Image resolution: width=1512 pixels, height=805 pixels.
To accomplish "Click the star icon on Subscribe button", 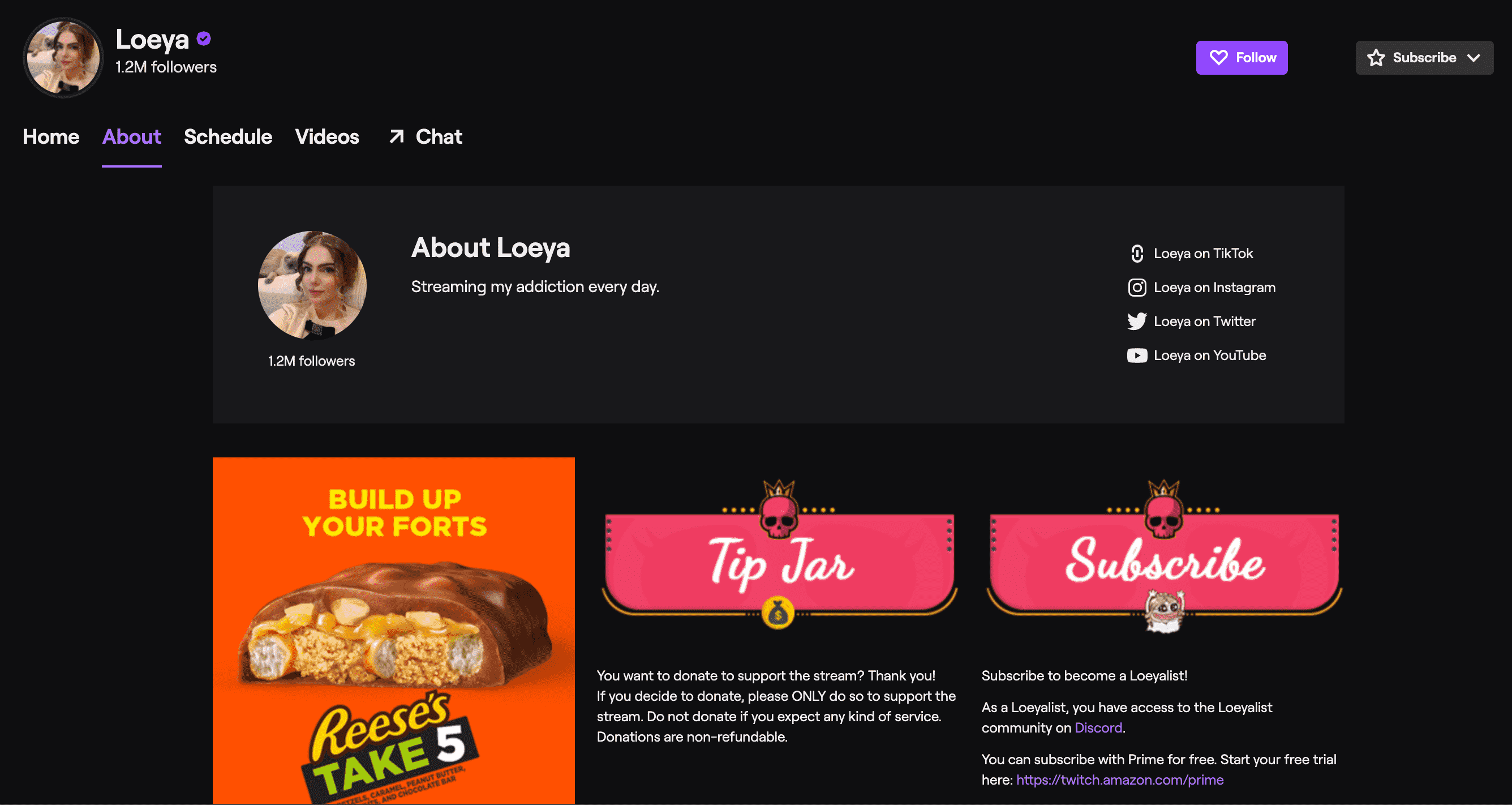I will 1376,58.
